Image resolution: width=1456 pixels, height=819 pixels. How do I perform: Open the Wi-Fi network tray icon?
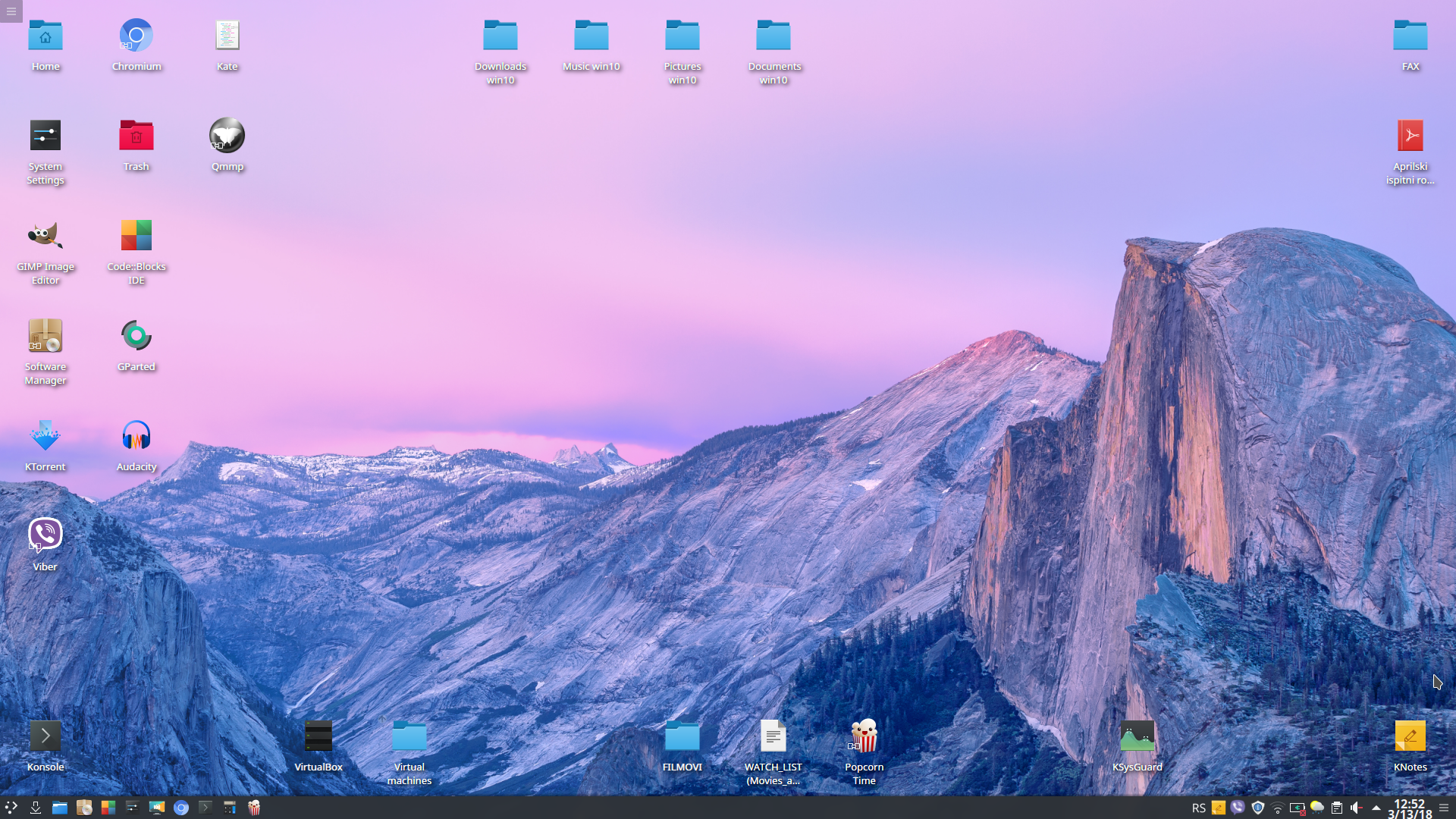click(1278, 808)
